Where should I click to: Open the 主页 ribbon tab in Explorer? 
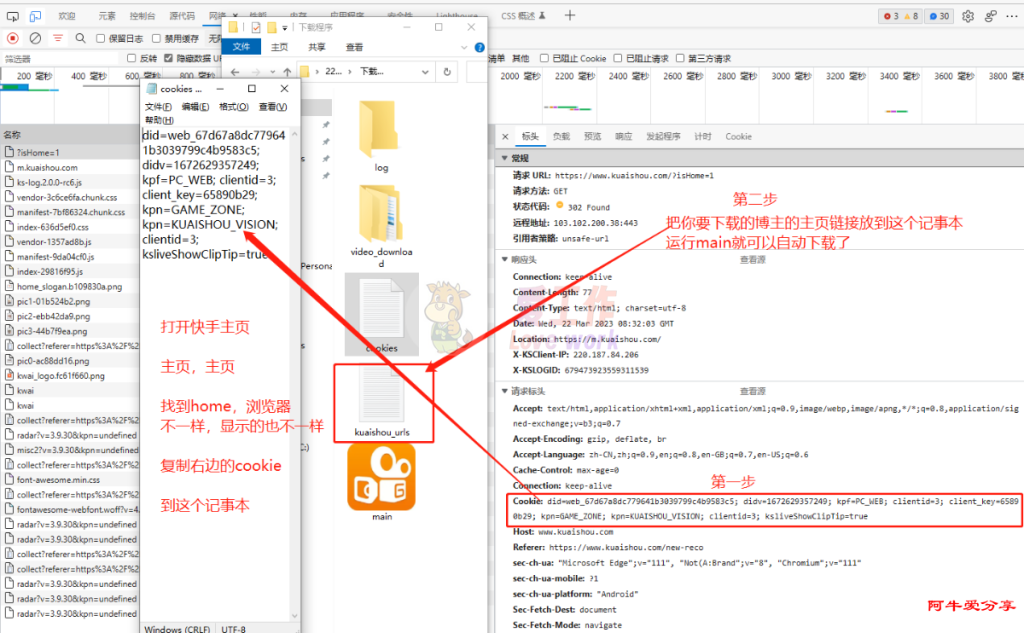click(x=280, y=47)
